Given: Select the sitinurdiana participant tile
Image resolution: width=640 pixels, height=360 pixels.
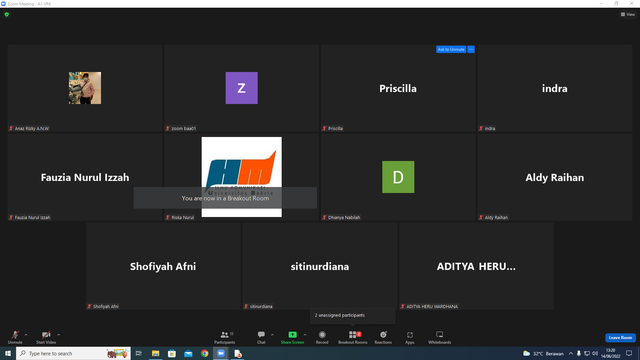Looking at the screenshot, I should 320,266.
